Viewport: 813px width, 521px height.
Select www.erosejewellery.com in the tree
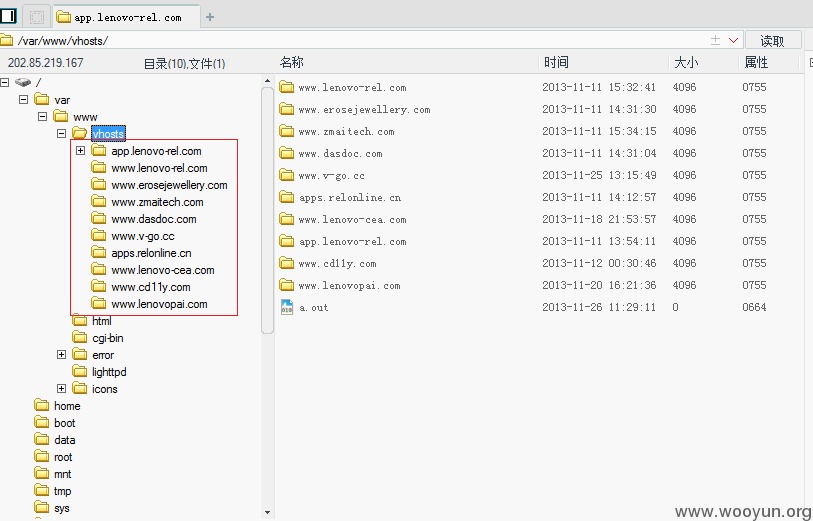169,185
